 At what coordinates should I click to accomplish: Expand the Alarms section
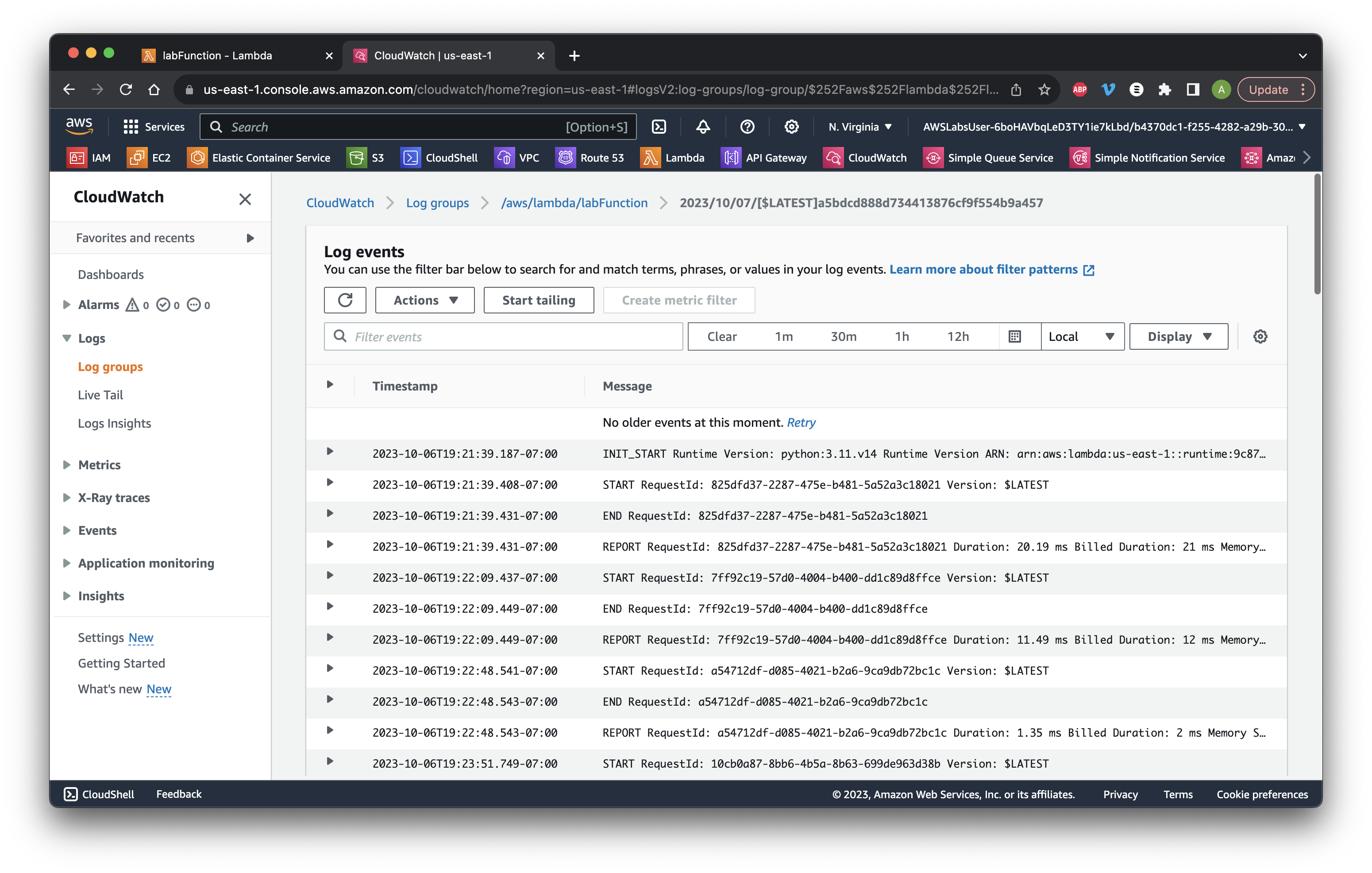[x=67, y=305]
